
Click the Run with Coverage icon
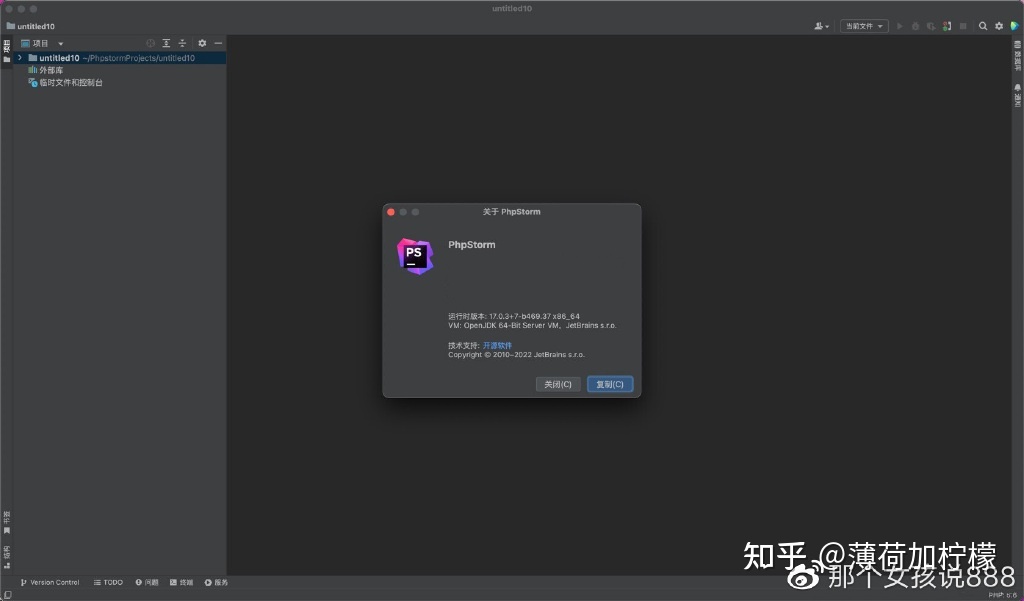pos(931,26)
